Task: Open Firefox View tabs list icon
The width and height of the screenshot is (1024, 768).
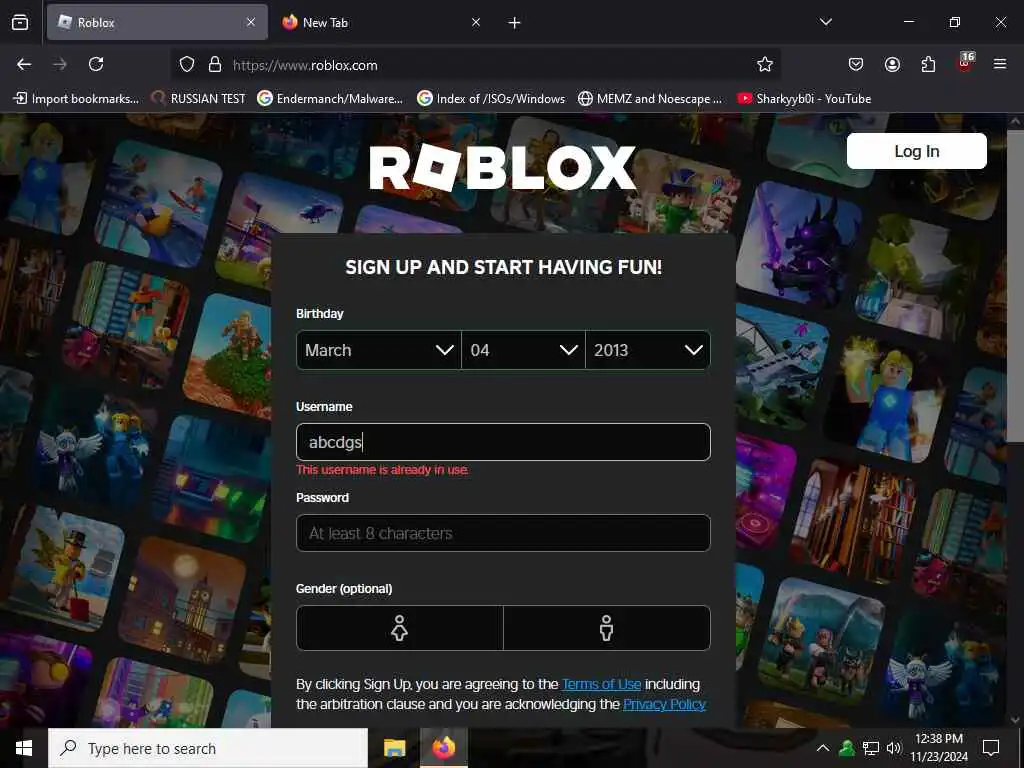Action: point(20,22)
